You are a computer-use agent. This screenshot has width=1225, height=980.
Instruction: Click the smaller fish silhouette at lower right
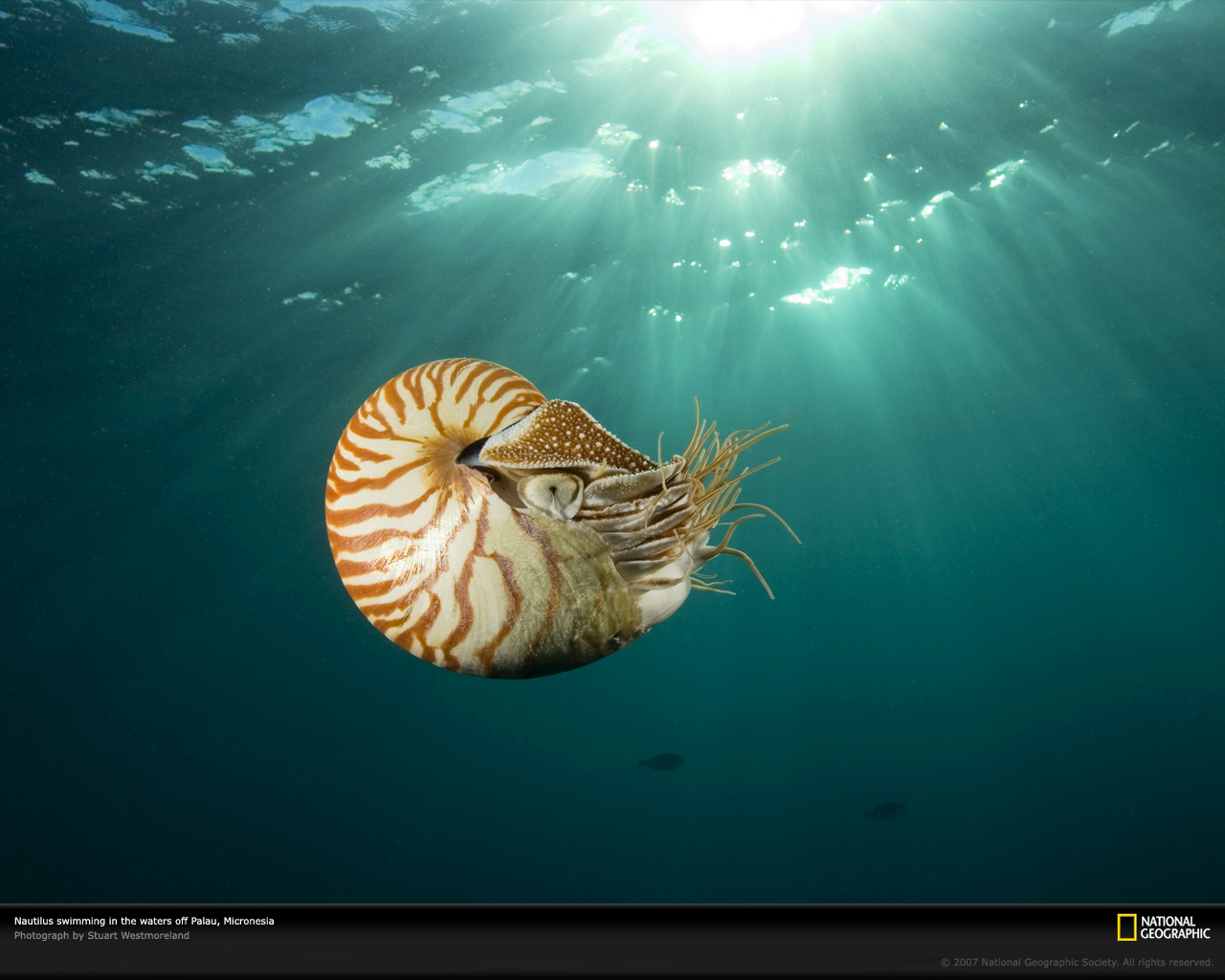tap(885, 811)
